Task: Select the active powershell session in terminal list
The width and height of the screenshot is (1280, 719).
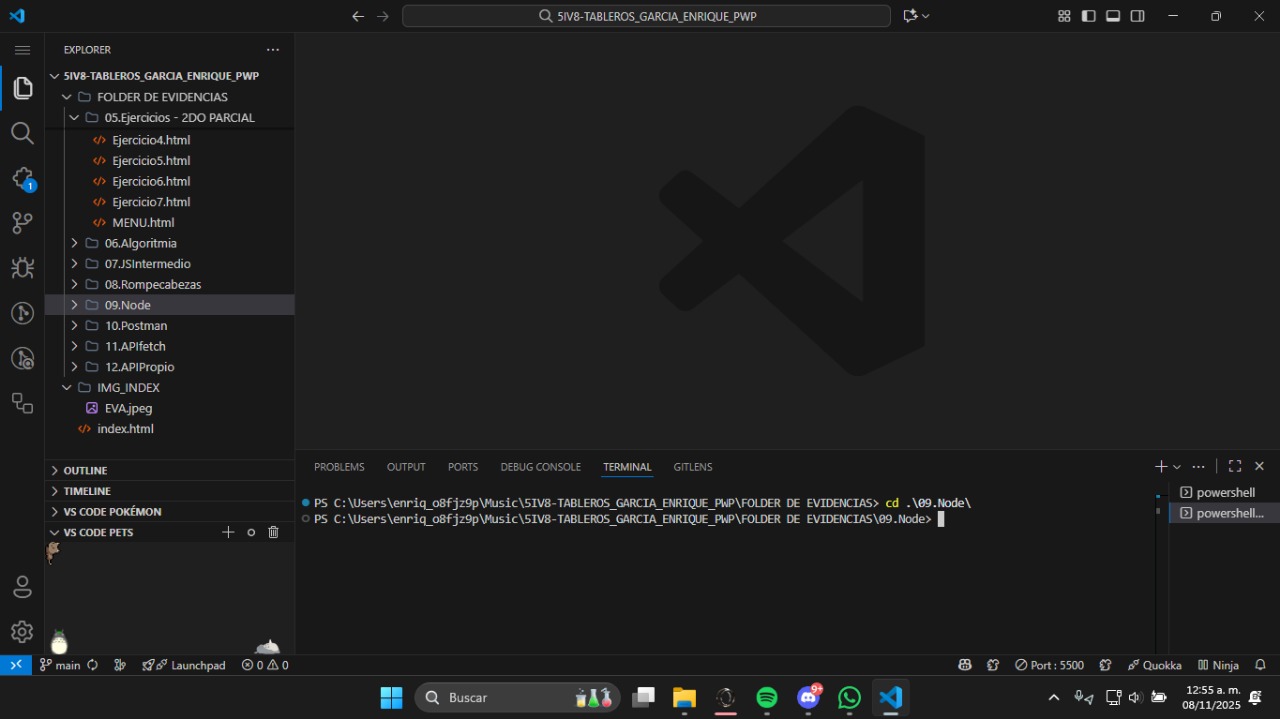Action: (x=1221, y=513)
